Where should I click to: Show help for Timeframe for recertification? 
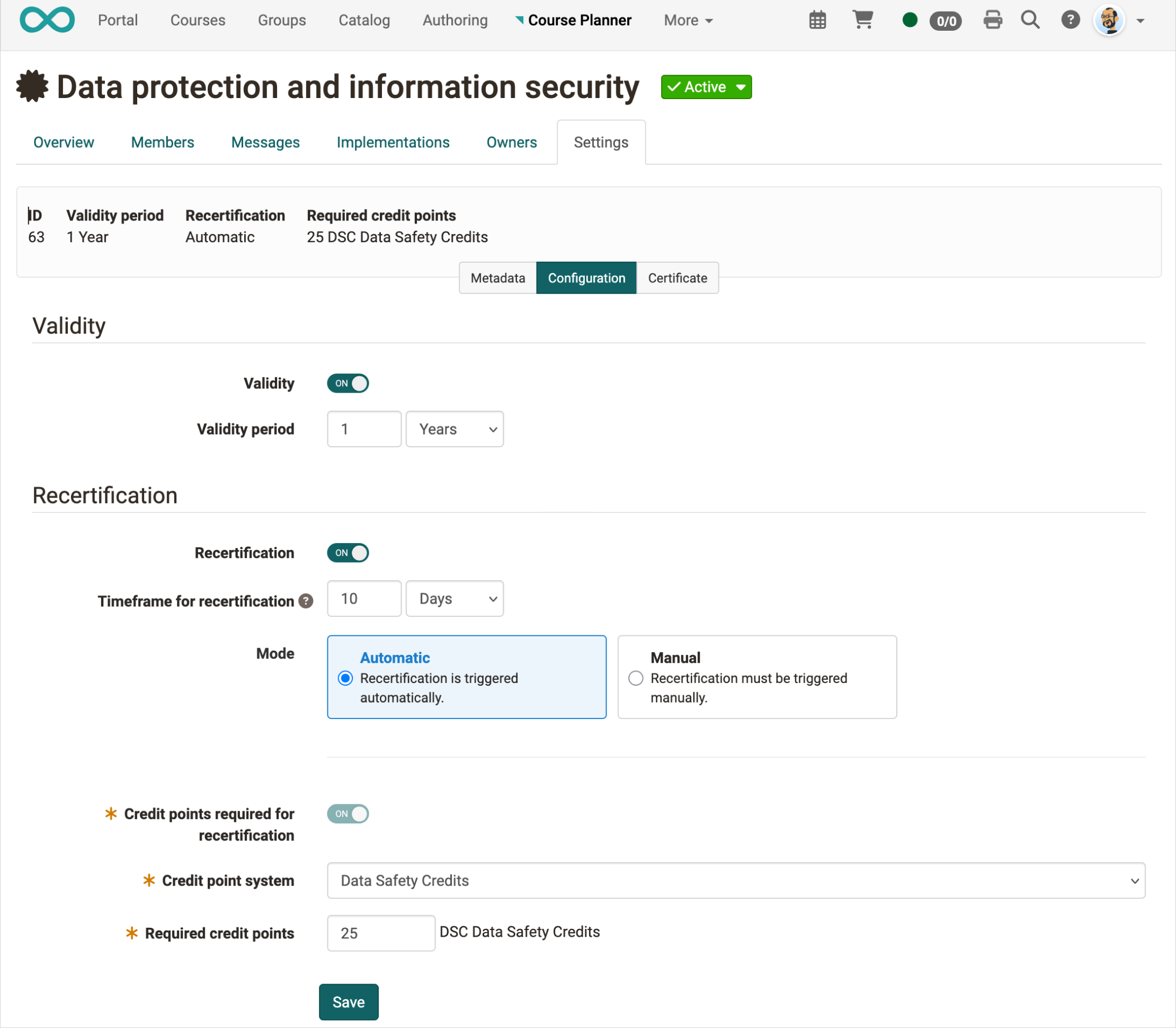coord(306,601)
